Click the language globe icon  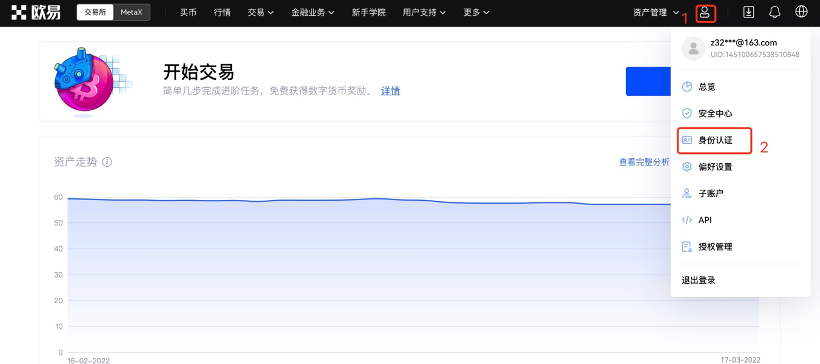[801, 12]
